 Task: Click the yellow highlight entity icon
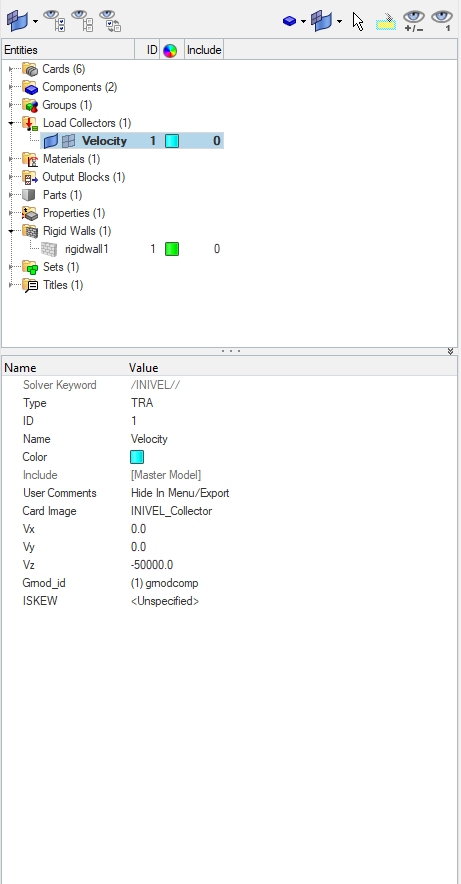tap(386, 21)
